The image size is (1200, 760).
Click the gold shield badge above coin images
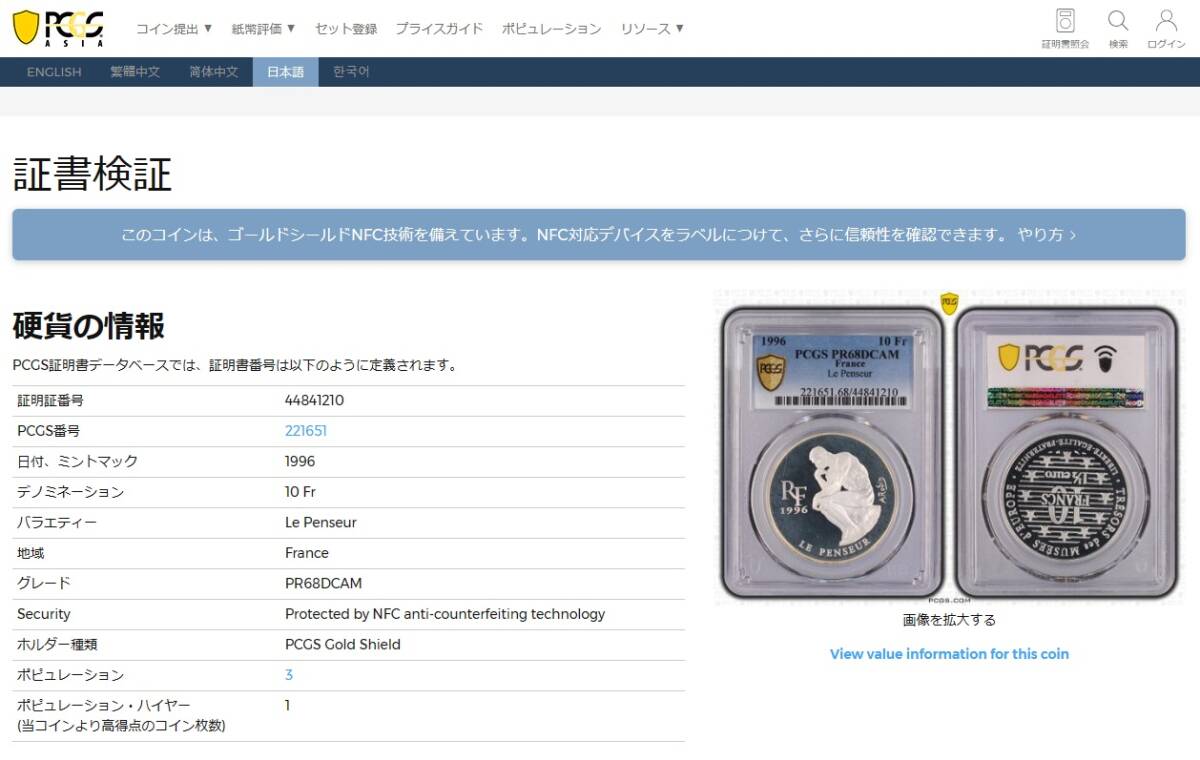pyautogui.click(x=949, y=303)
